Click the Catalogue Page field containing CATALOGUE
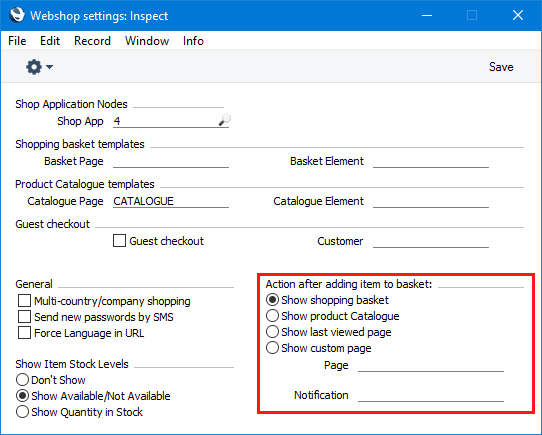 tap(171, 201)
